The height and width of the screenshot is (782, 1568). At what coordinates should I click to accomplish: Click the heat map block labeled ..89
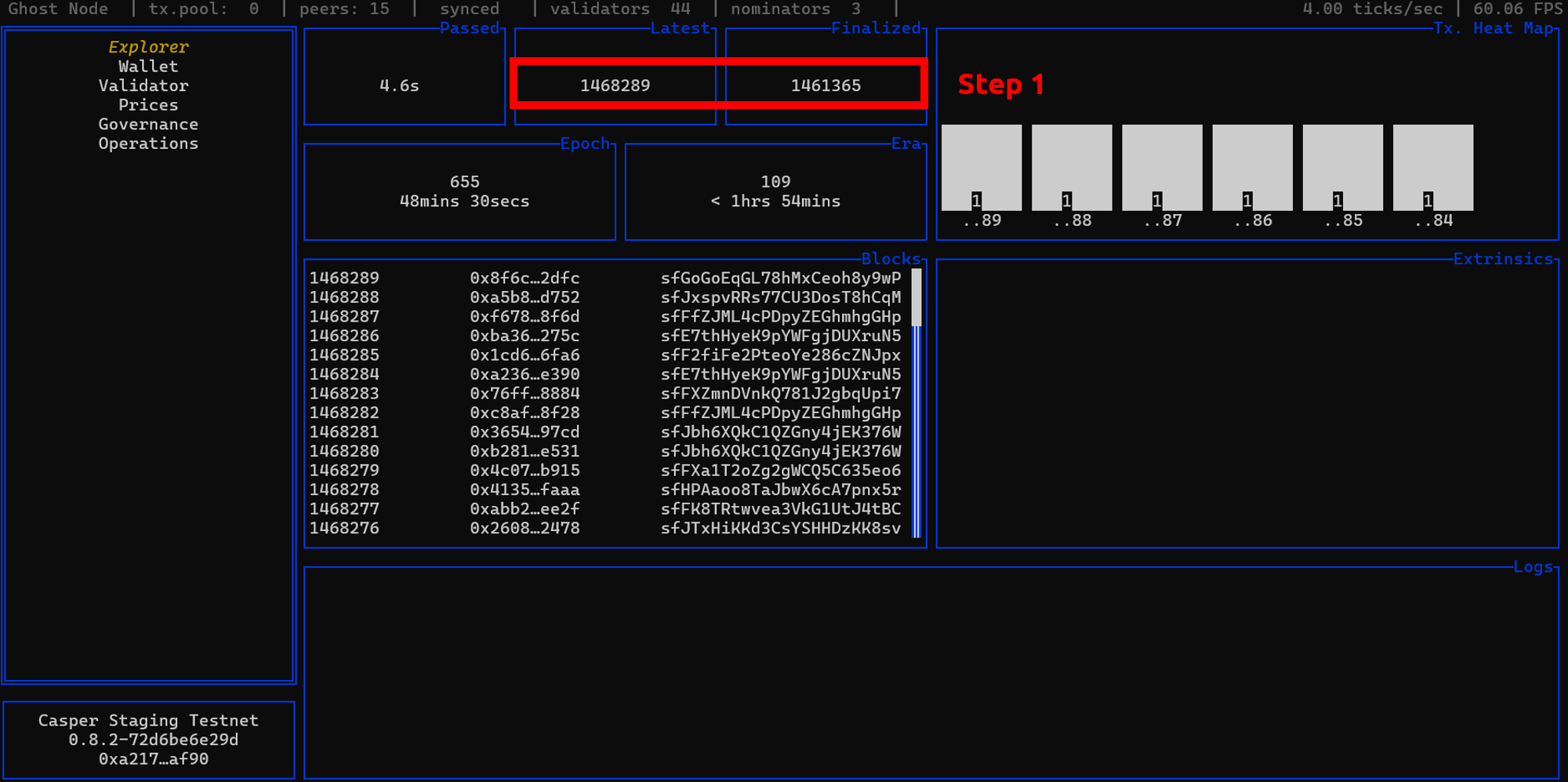click(982, 167)
